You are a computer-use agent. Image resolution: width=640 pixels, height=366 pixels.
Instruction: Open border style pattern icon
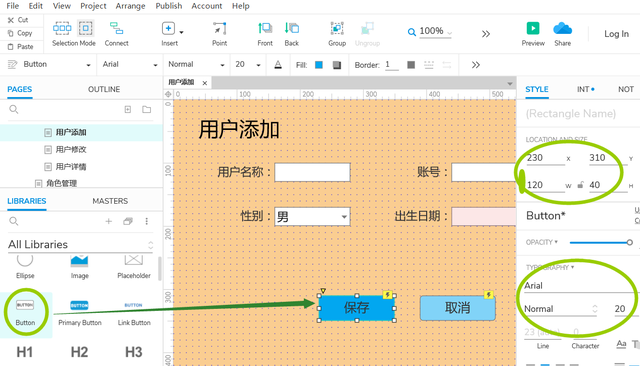tap(429, 65)
